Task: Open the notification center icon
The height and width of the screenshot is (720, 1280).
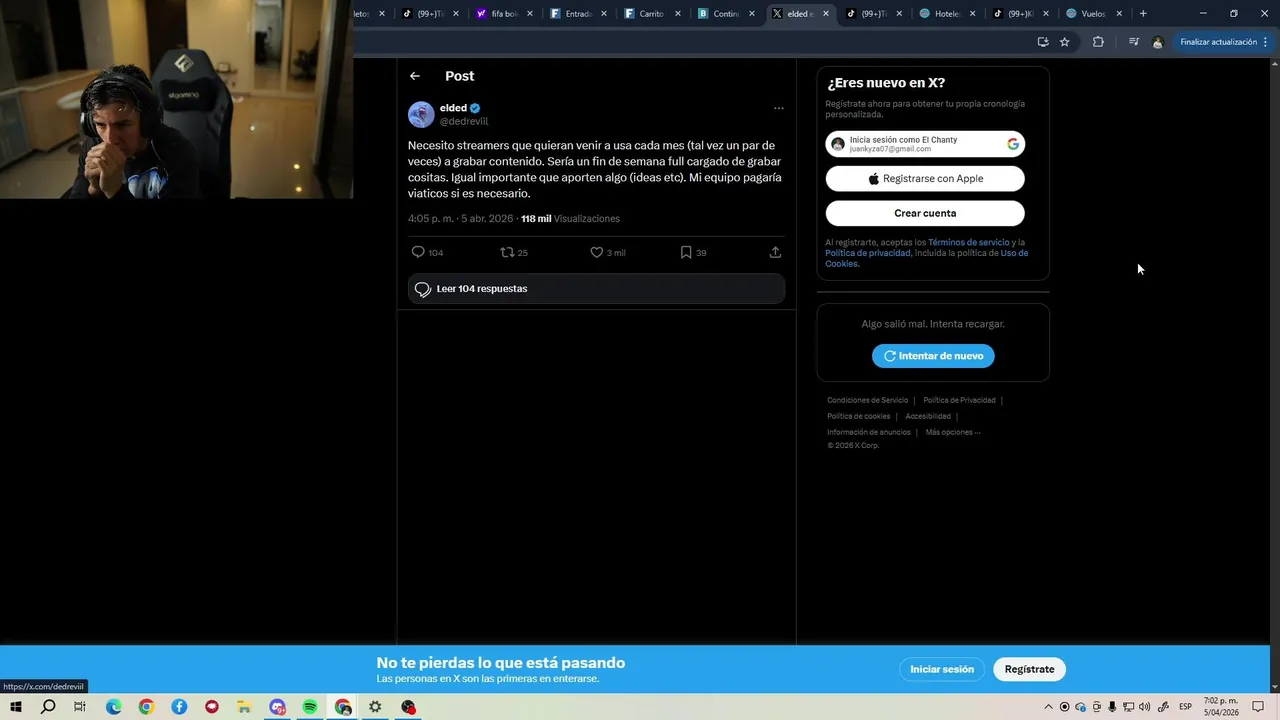Action: coord(1259,707)
